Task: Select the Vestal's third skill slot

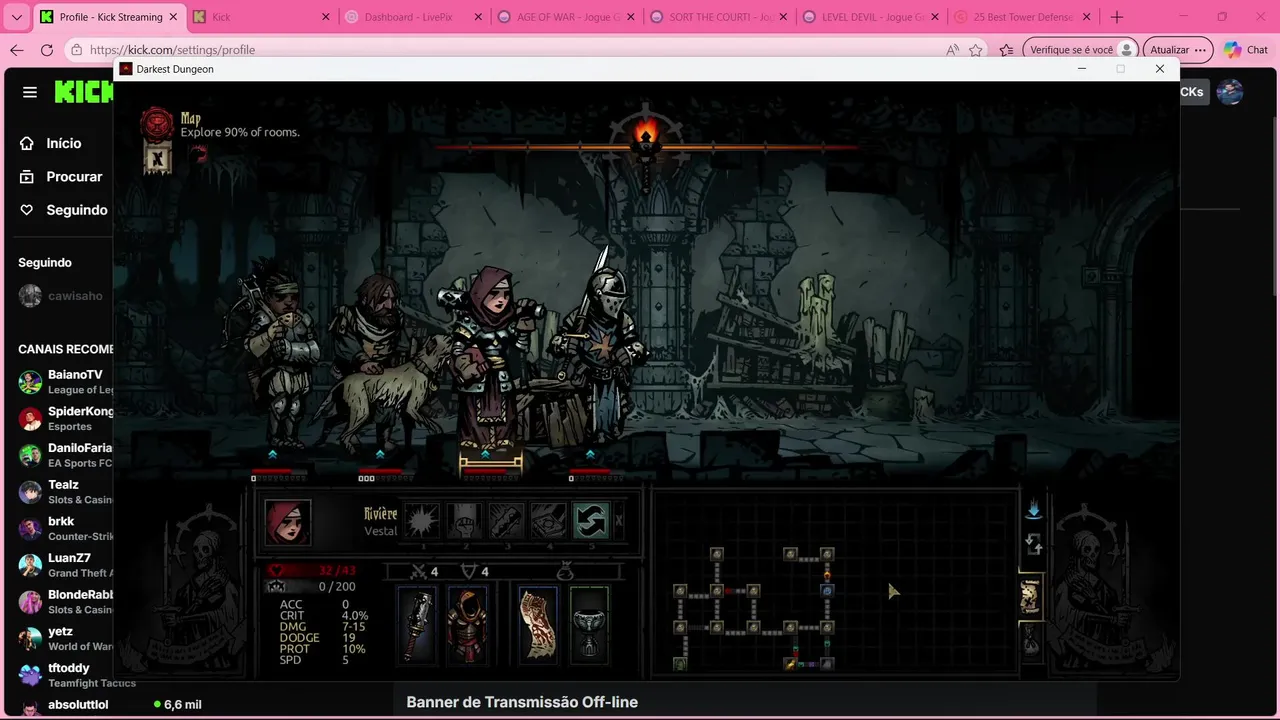Action: pos(506,521)
